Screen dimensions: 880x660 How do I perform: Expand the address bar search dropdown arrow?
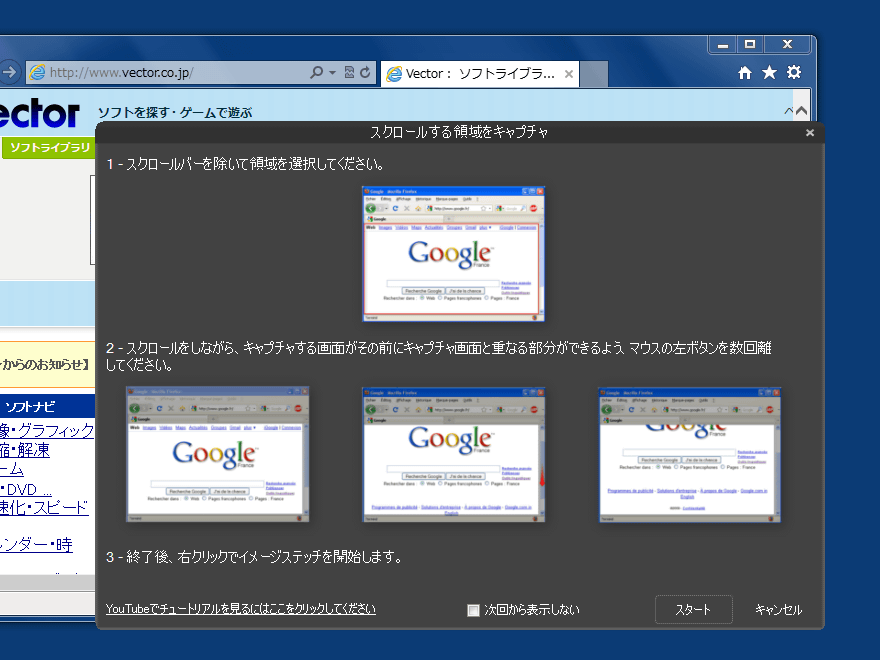coord(332,73)
